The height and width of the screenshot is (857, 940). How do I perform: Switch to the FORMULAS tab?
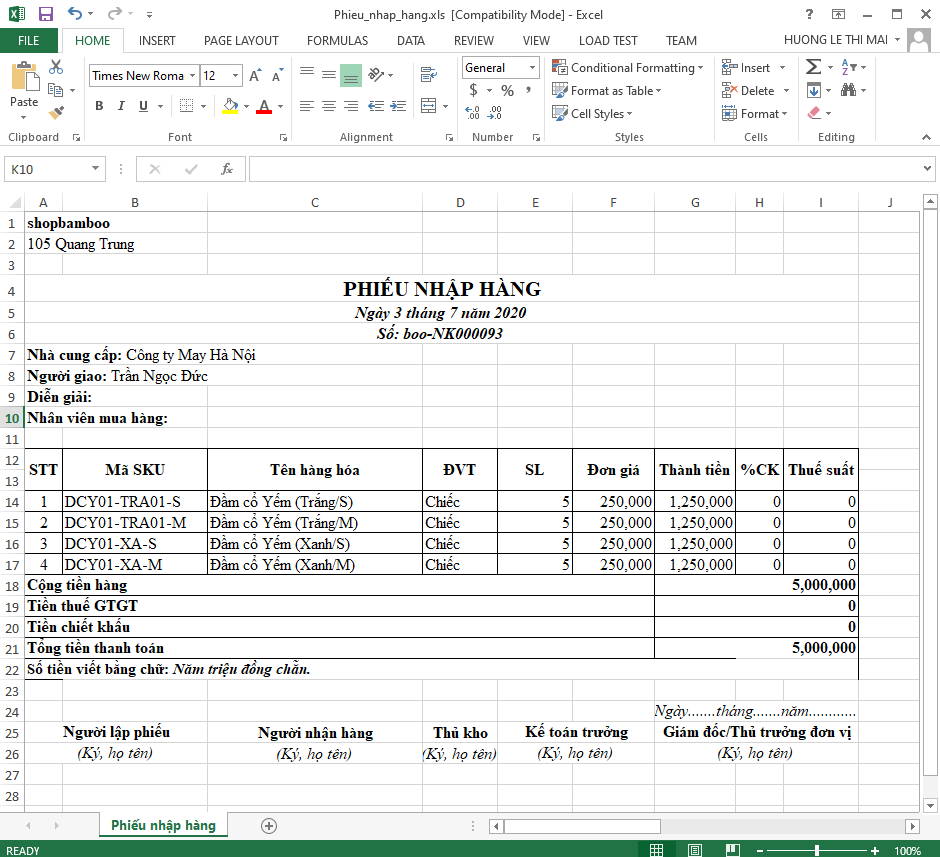click(338, 41)
